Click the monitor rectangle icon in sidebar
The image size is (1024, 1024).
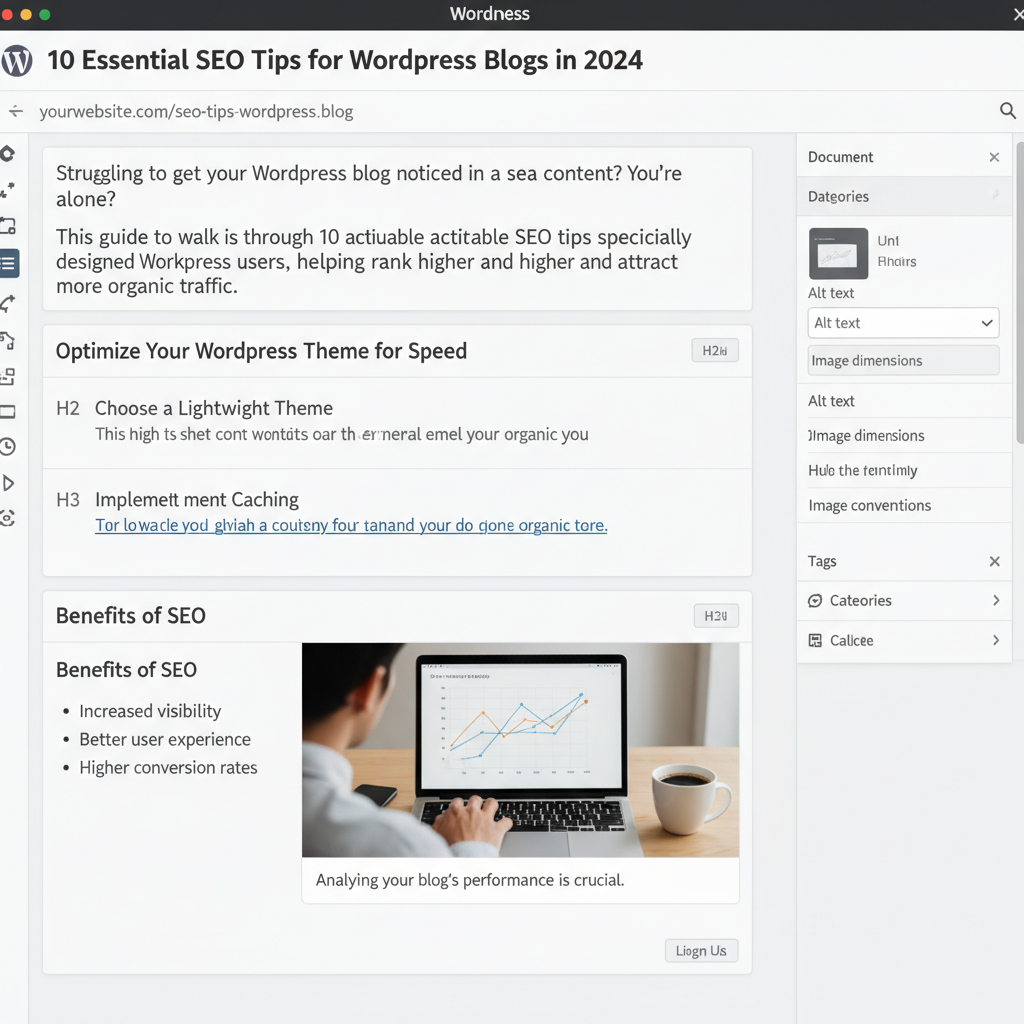pos(8,411)
